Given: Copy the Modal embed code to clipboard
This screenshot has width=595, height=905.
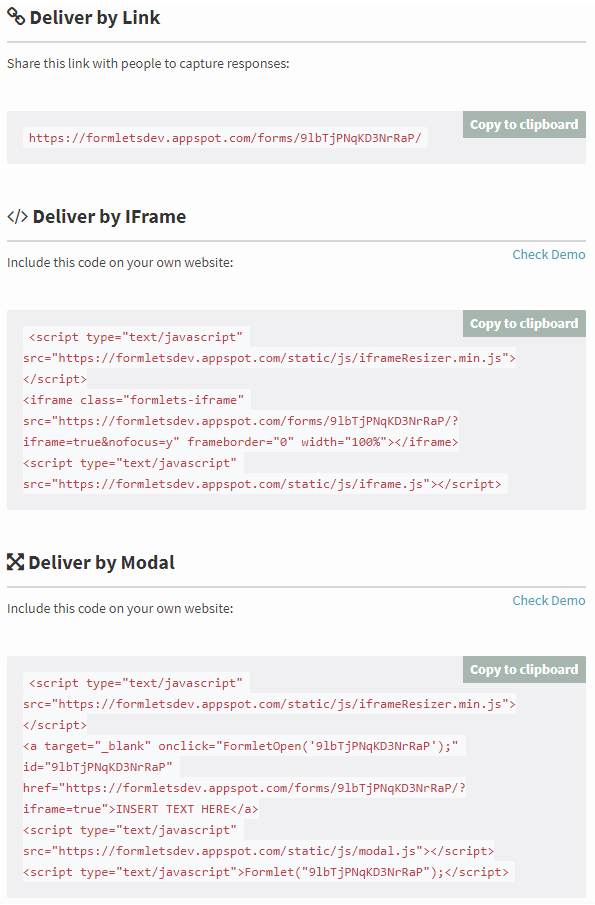Looking at the screenshot, I should (524, 670).
